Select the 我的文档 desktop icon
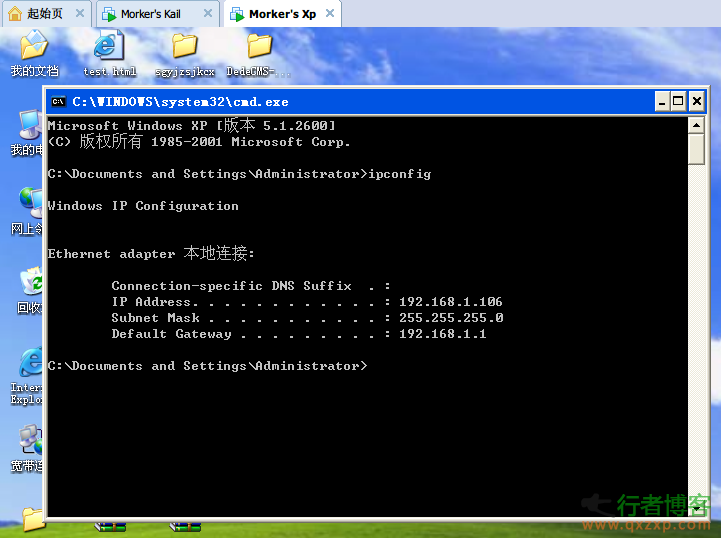The image size is (721, 538). 34,52
